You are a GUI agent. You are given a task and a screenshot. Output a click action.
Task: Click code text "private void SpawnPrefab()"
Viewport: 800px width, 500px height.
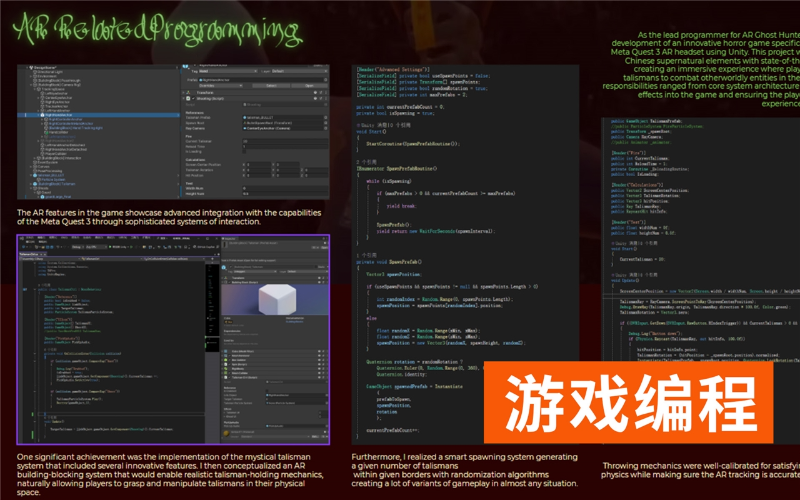point(389,262)
